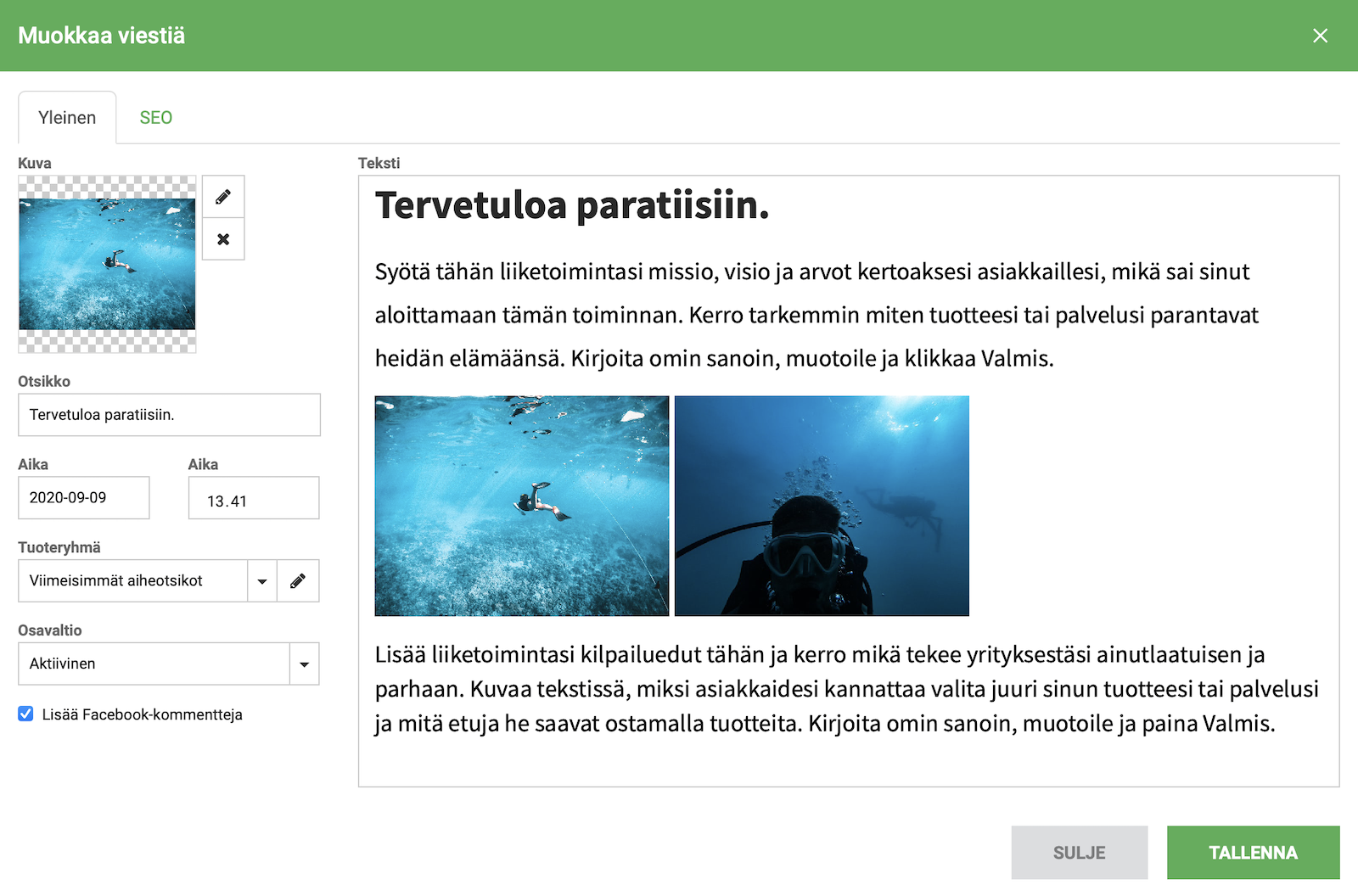Click the Kuva label
This screenshot has height=896, width=1358.
[x=35, y=163]
